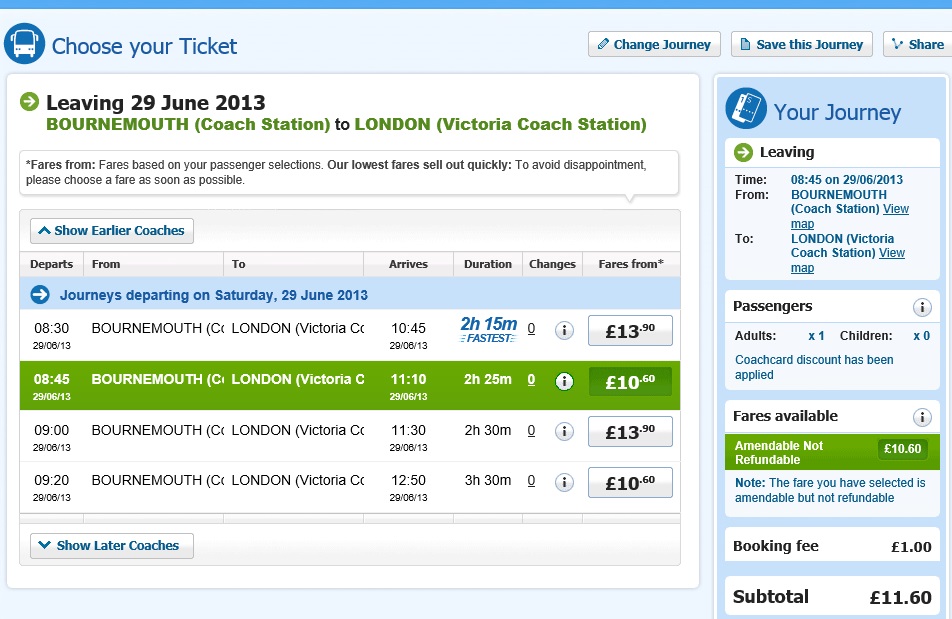Click info icon for 09:20 coach
This screenshot has width=952, height=619.
click(564, 481)
